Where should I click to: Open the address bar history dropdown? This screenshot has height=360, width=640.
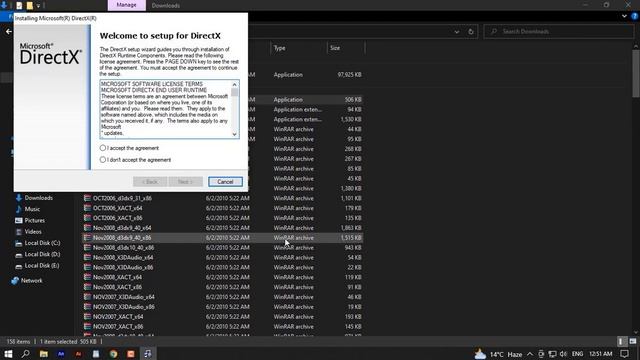click(x=457, y=31)
